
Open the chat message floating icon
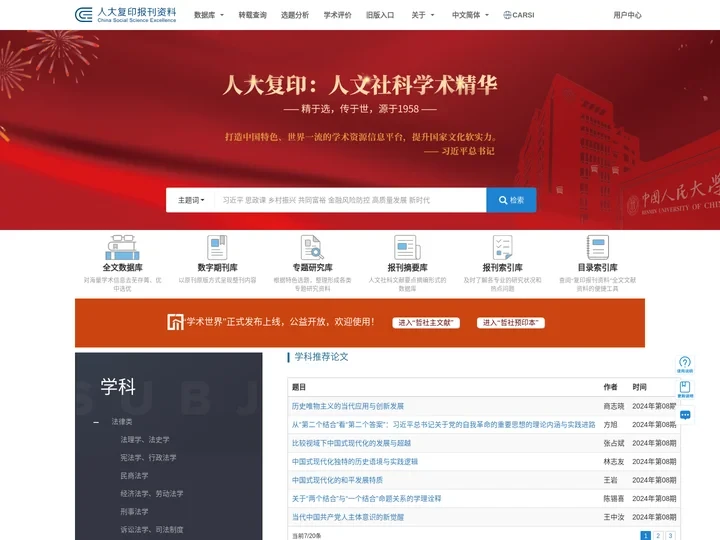685,415
